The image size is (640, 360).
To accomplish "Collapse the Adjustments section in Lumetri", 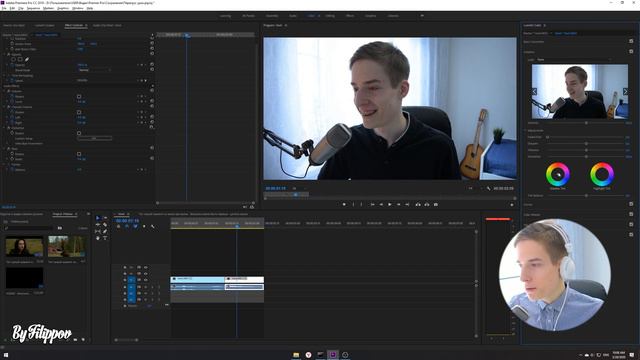I will [x=525, y=131].
